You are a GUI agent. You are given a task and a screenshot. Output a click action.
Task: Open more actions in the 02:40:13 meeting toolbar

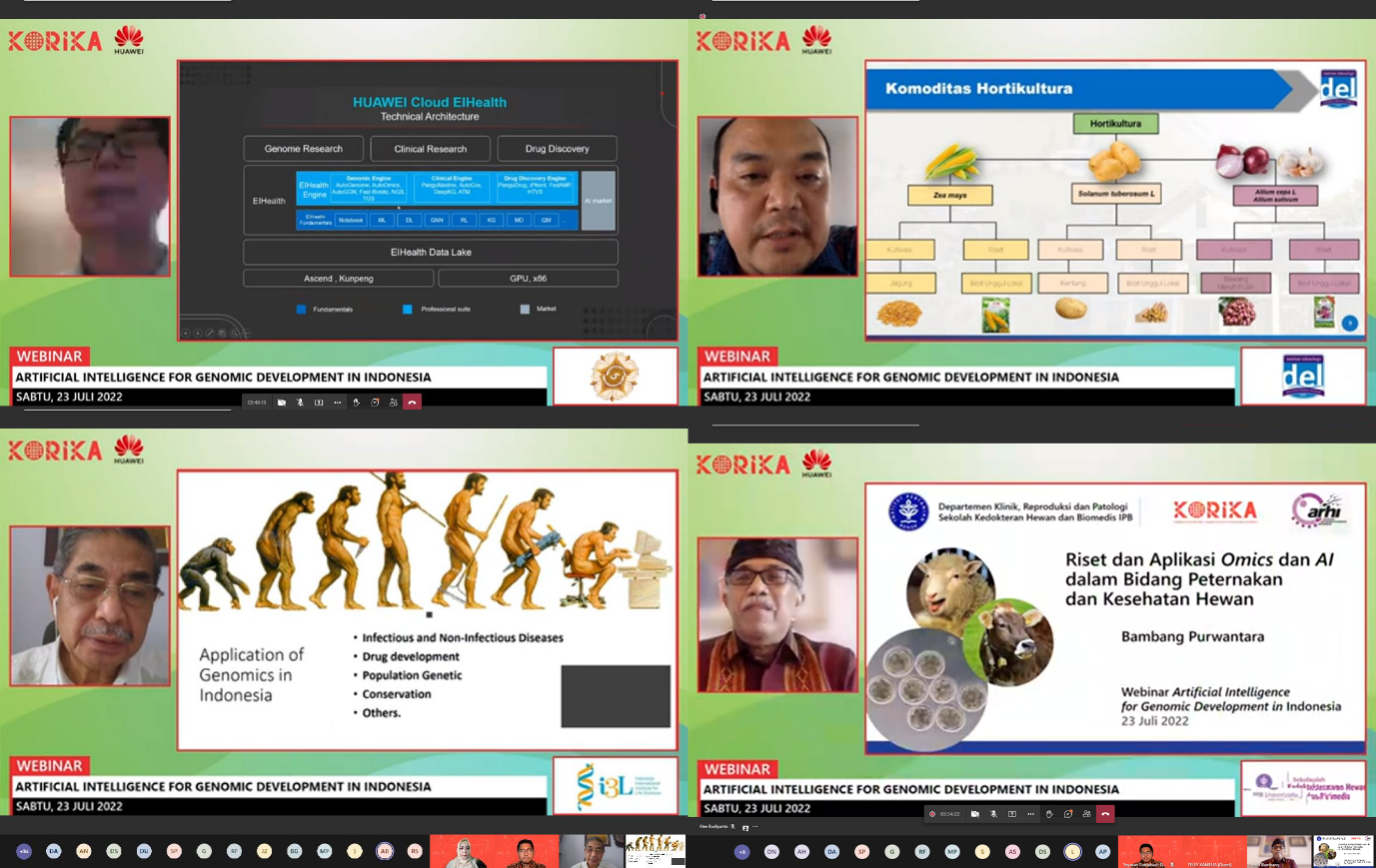pos(338,403)
